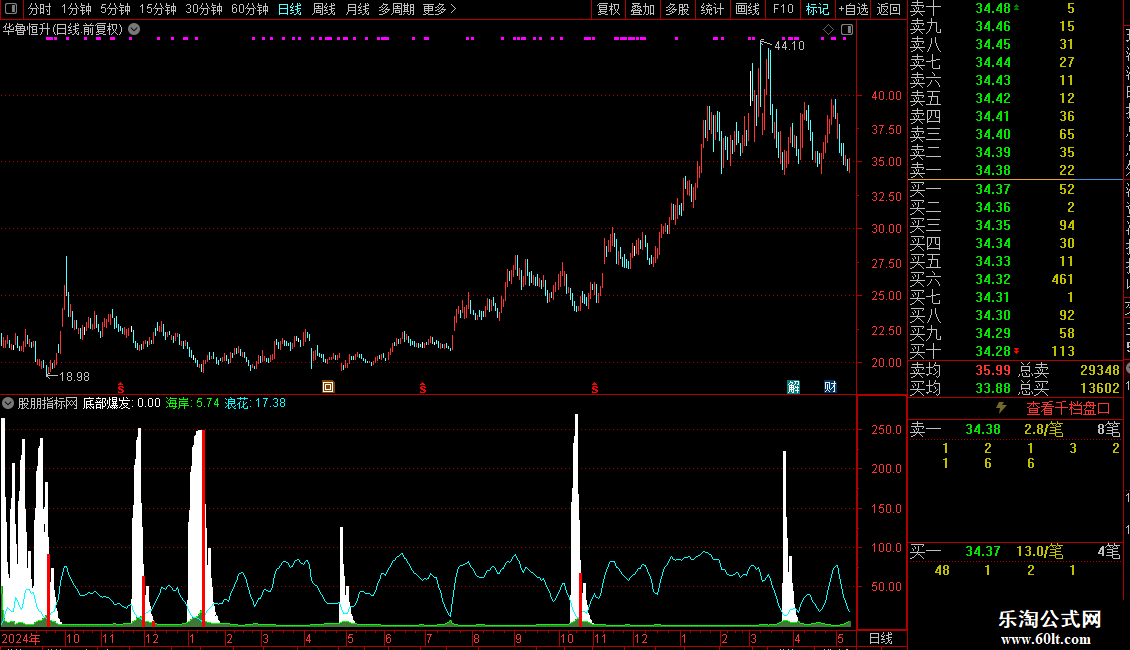The image size is (1130, 650).
Task: Click the S marker near July
Action: pyautogui.click(x=423, y=388)
